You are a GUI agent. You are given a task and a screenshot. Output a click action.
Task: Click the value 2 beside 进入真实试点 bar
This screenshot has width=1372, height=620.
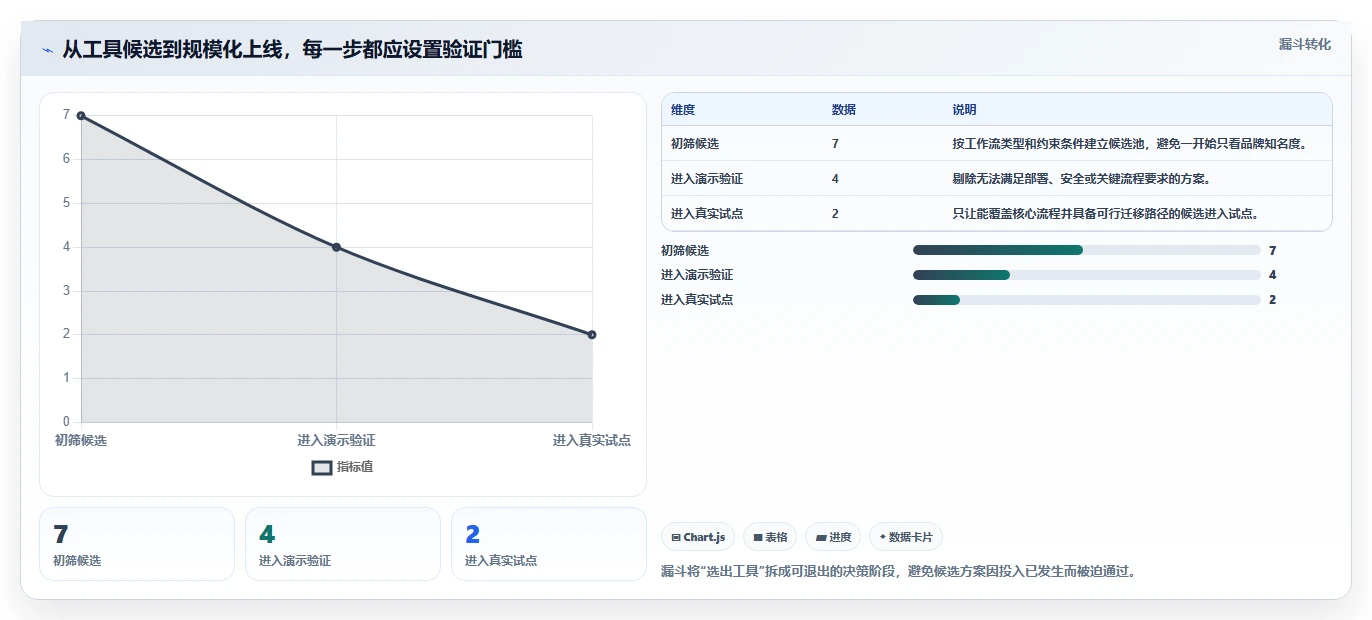click(1272, 300)
